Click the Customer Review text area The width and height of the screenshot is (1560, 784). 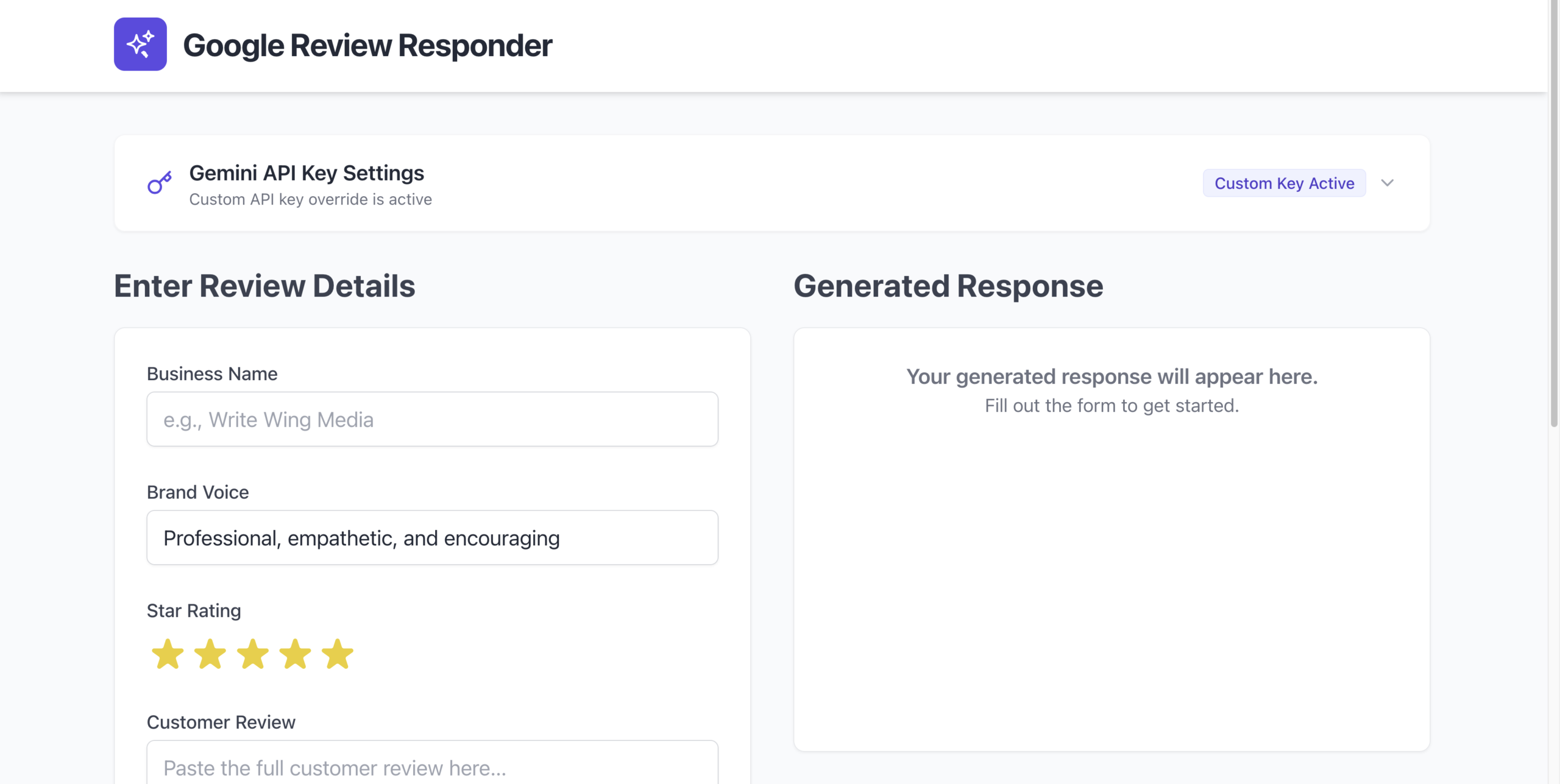pyautogui.click(x=432, y=763)
